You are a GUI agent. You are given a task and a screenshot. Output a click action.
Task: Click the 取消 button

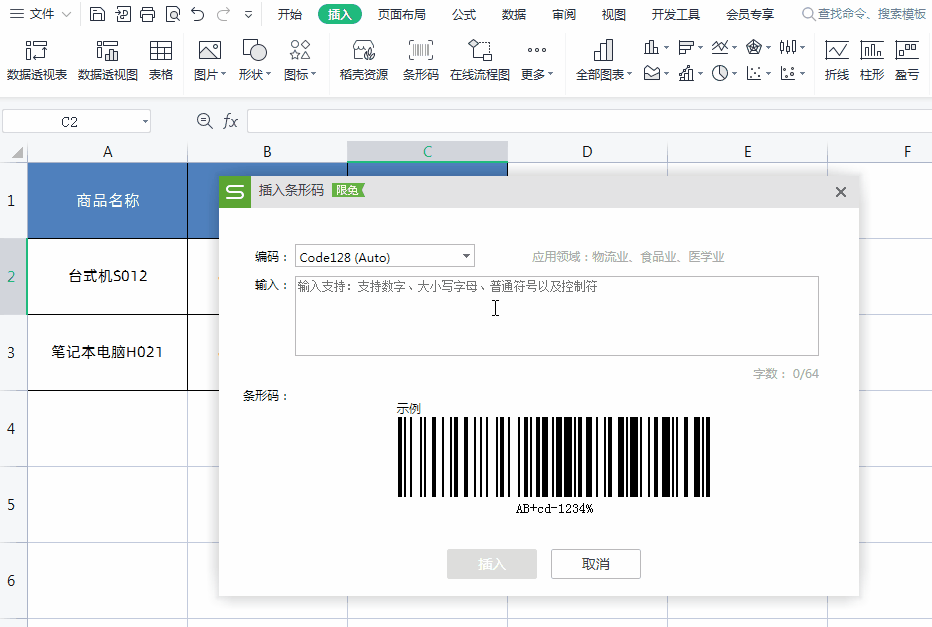(x=596, y=563)
